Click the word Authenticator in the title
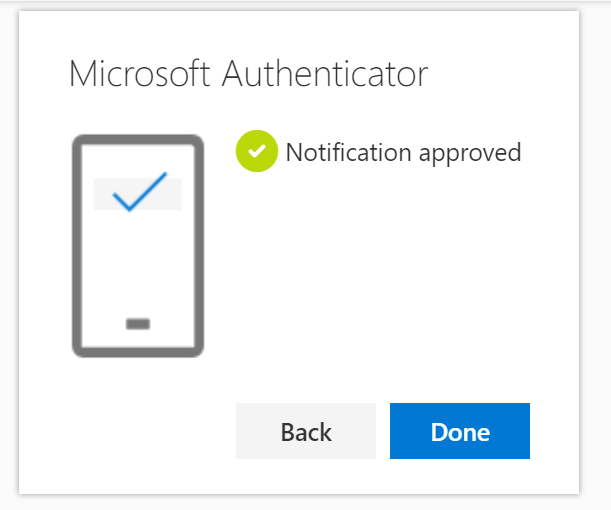611x510 pixels. point(325,74)
